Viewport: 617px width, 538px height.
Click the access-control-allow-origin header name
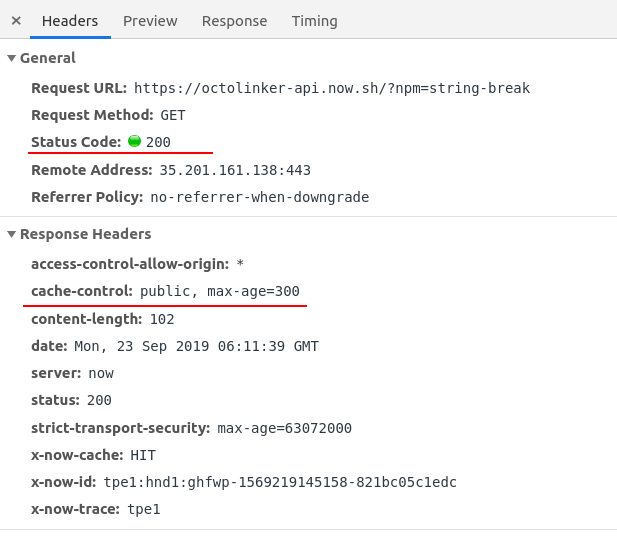click(x=130, y=264)
